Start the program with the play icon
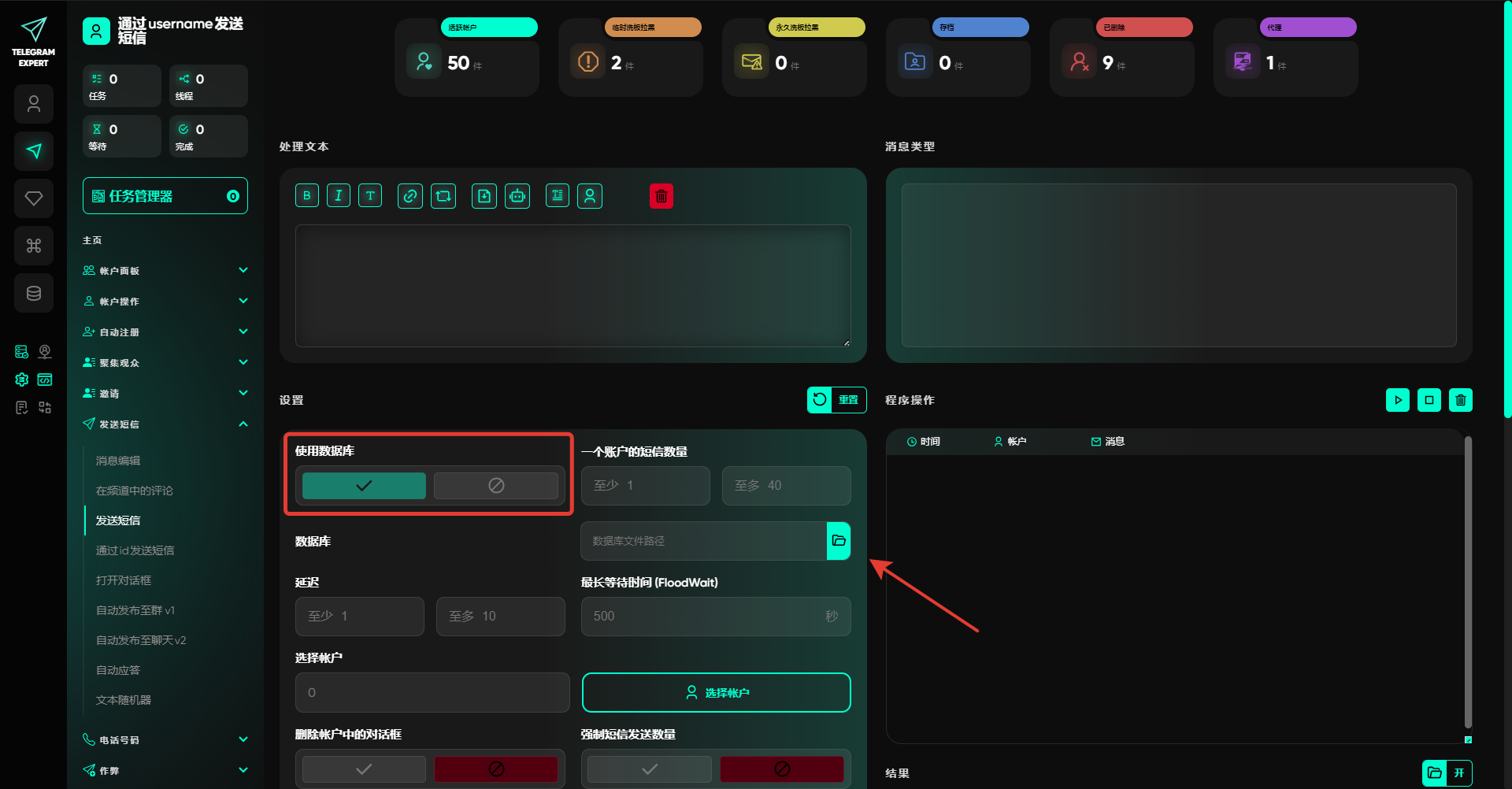This screenshot has height=789, width=1512. [1398, 400]
